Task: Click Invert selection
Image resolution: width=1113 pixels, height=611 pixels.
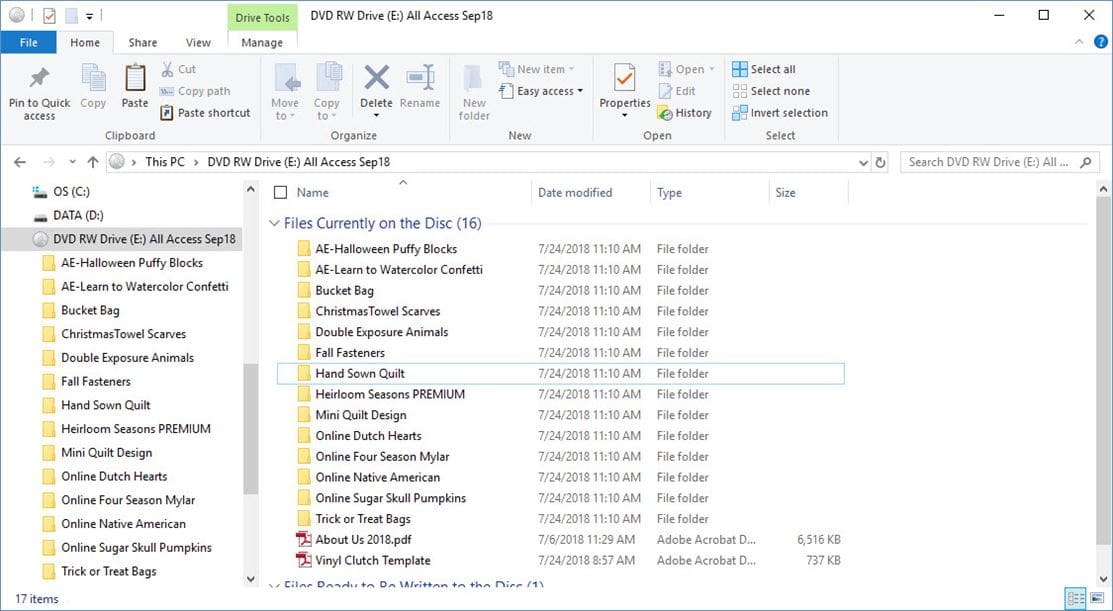Action: [780, 112]
